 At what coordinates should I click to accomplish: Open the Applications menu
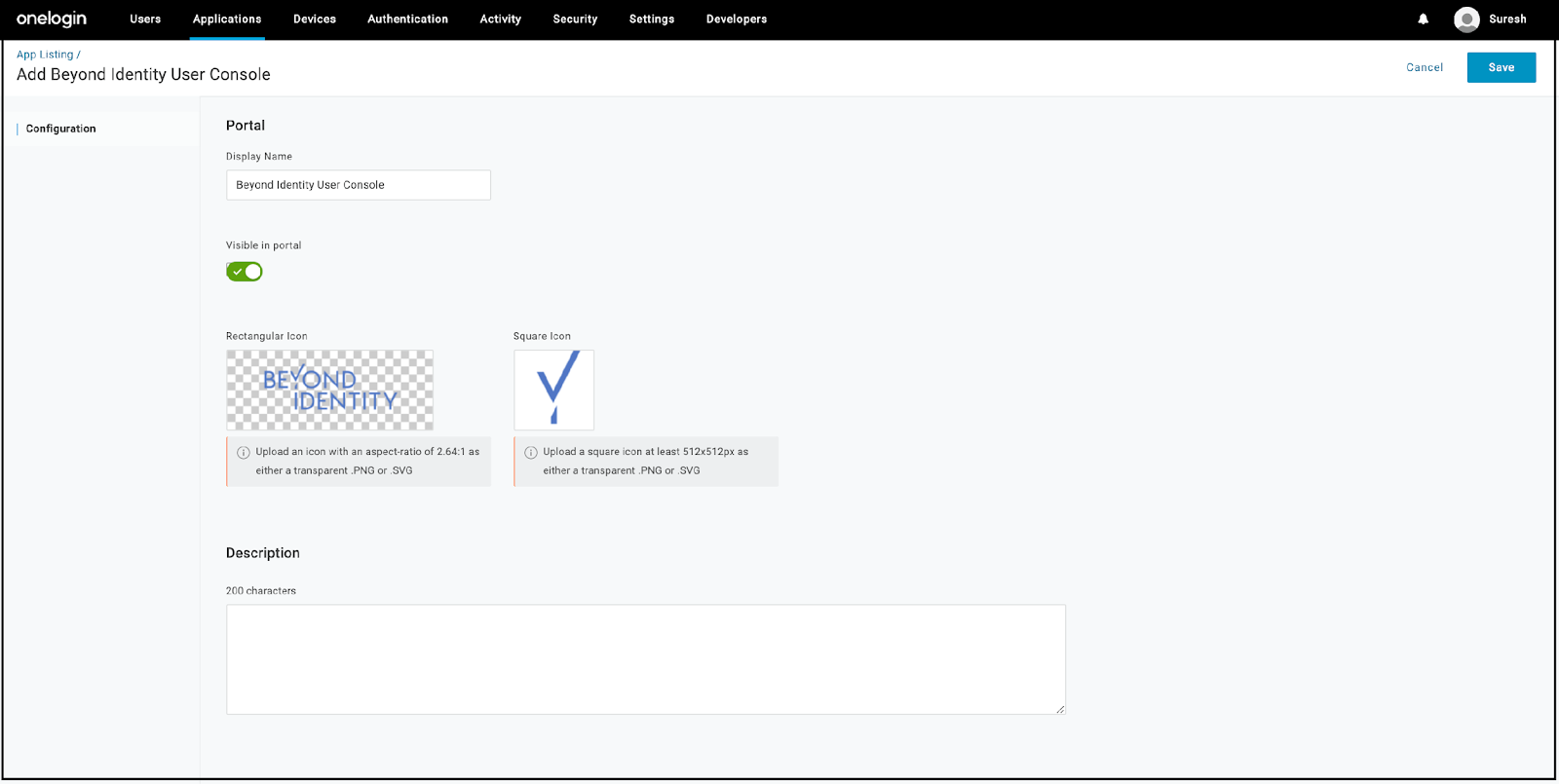(x=227, y=19)
